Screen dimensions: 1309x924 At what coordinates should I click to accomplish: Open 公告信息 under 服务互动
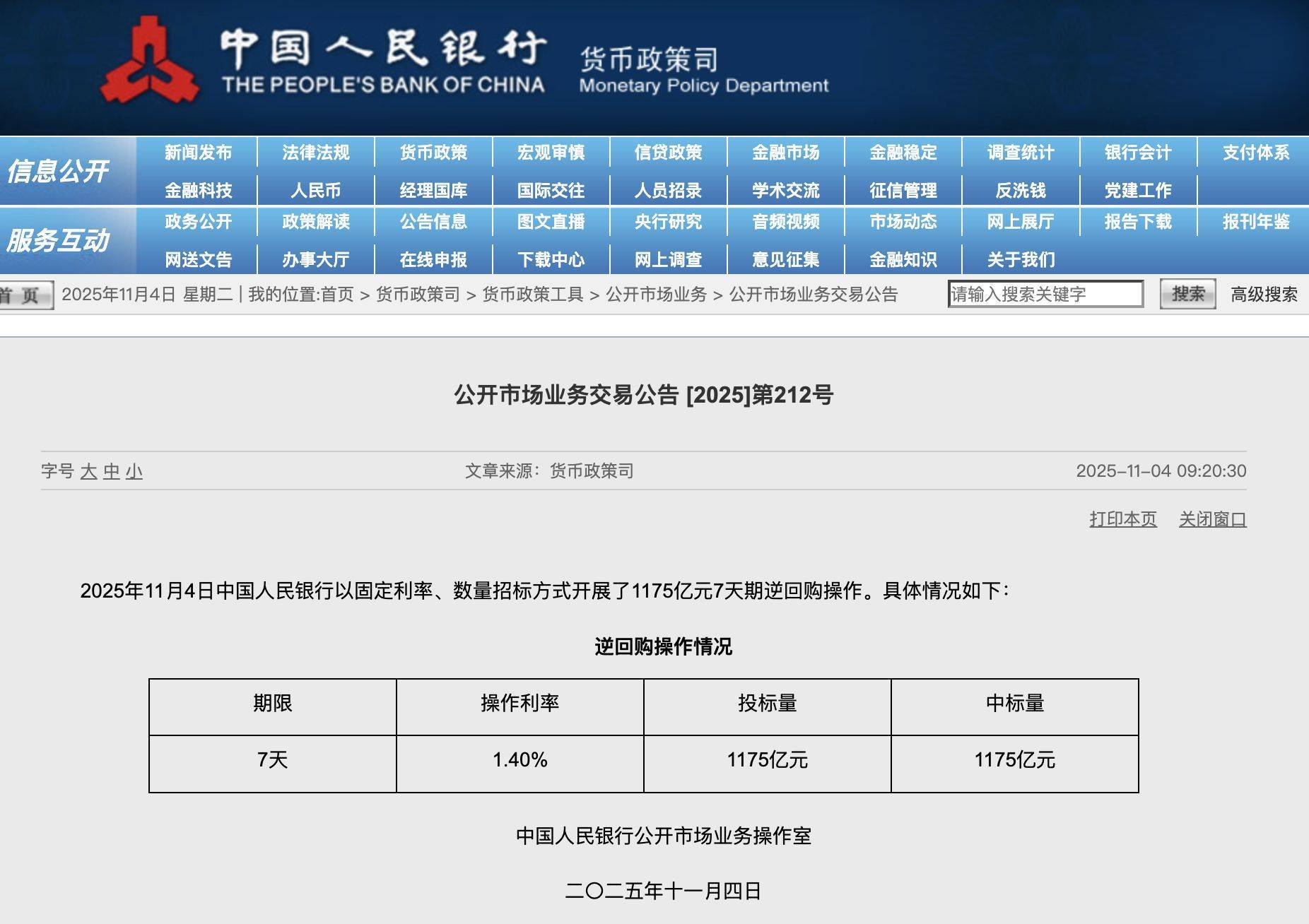[433, 222]
